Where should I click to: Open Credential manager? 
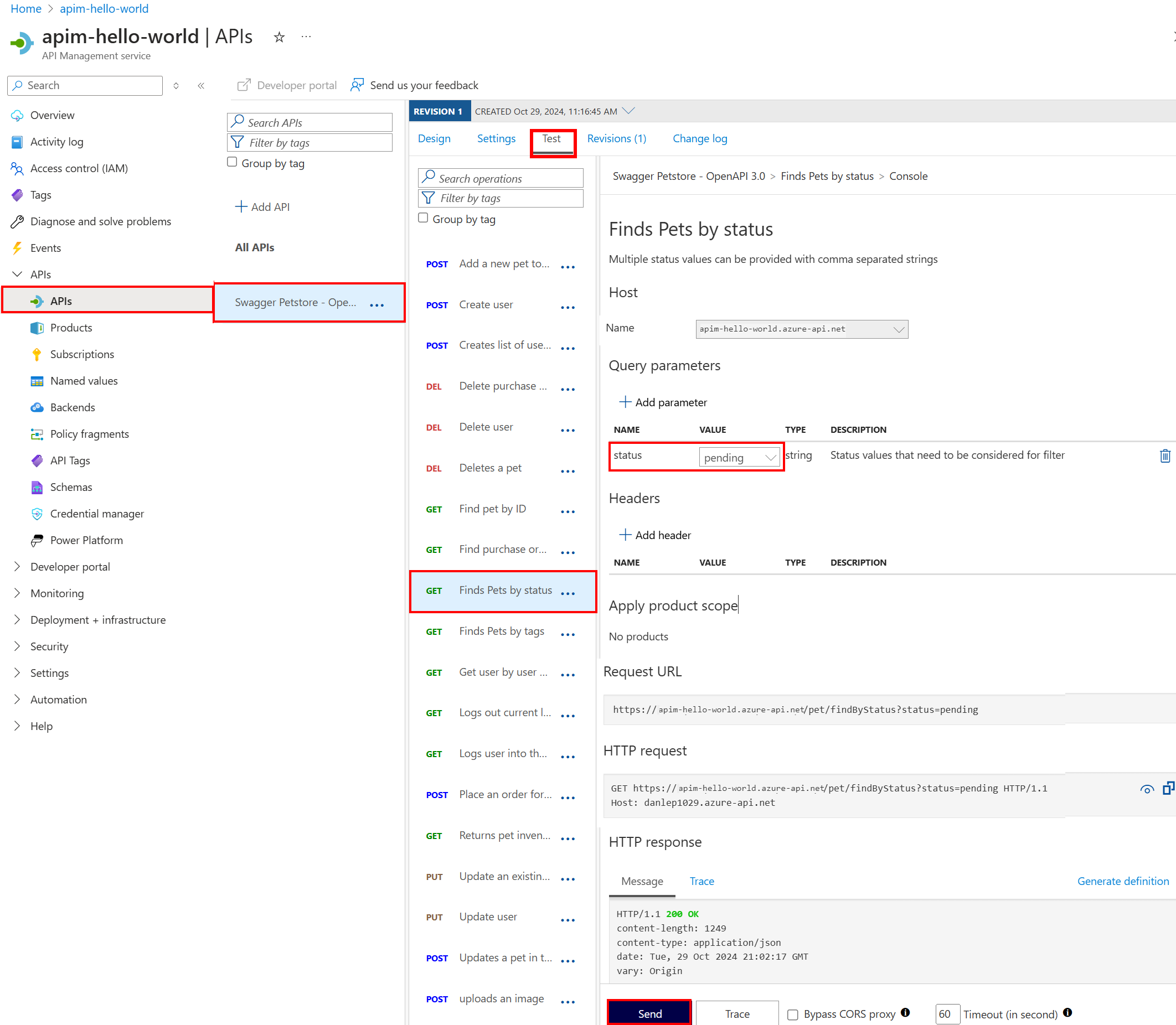point(97,514)
